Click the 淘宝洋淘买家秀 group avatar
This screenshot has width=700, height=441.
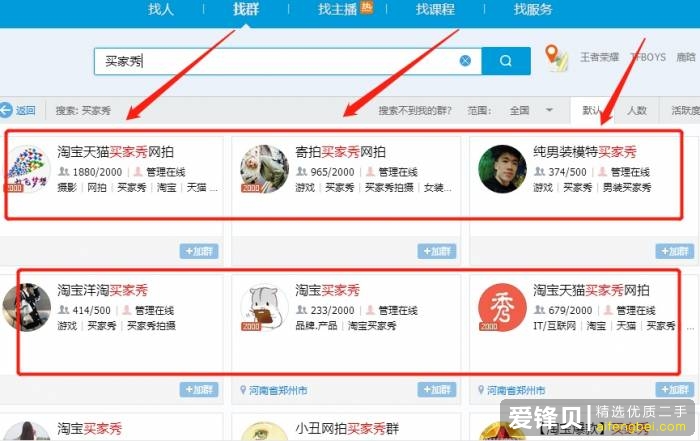(26, 308)
